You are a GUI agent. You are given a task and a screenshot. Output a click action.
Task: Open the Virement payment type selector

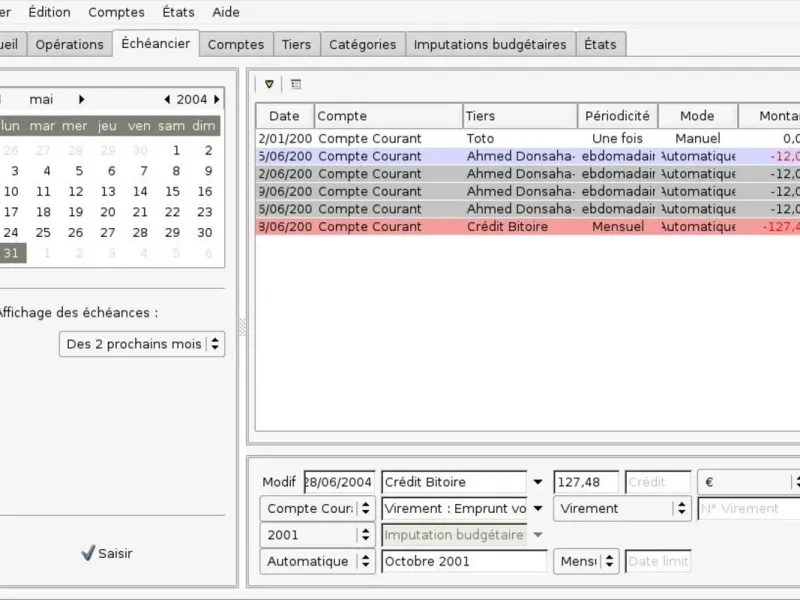pyautogui.click(x=622, y=509)
